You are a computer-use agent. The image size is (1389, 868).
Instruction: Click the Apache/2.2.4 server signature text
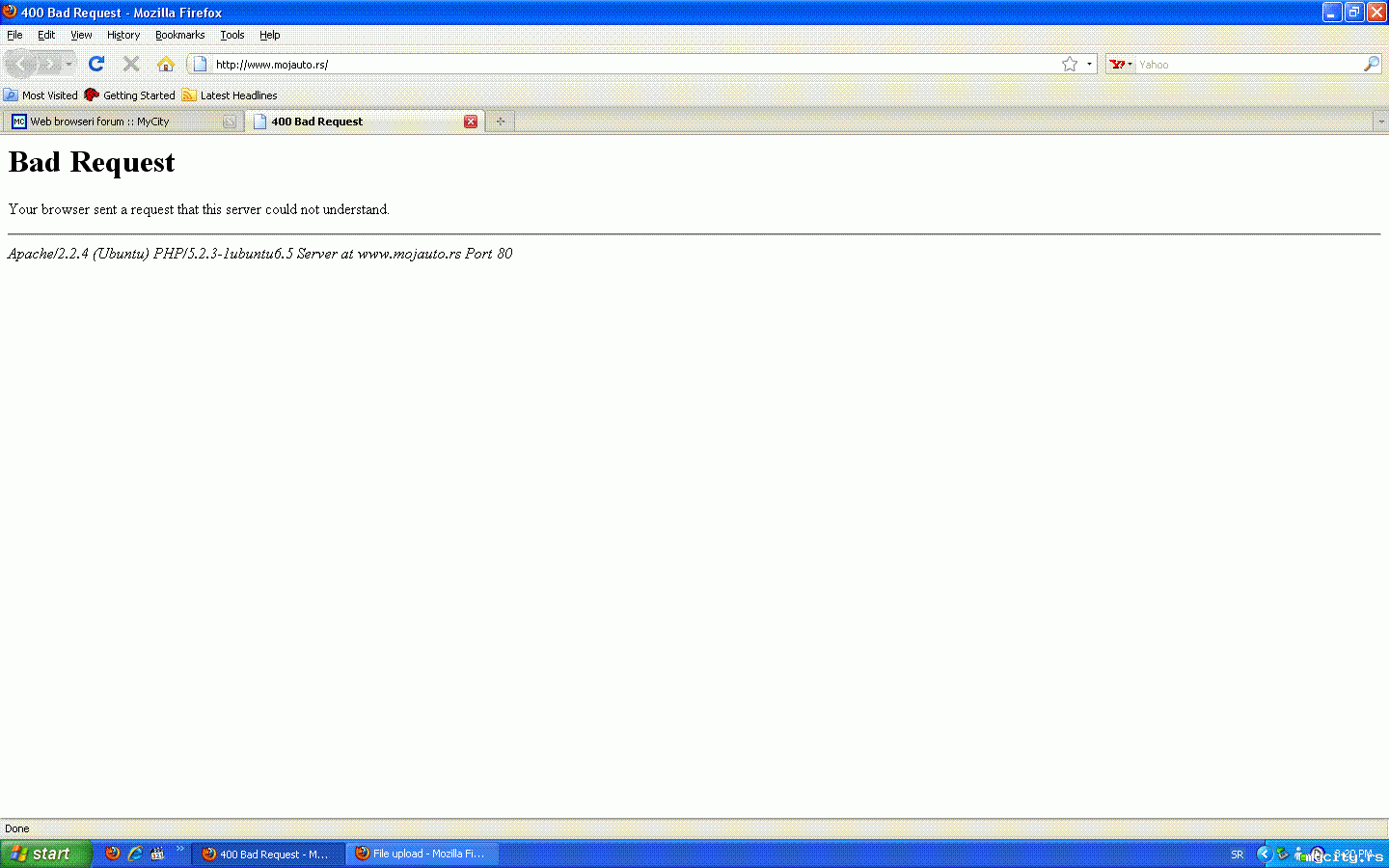[x=260, y=254]
